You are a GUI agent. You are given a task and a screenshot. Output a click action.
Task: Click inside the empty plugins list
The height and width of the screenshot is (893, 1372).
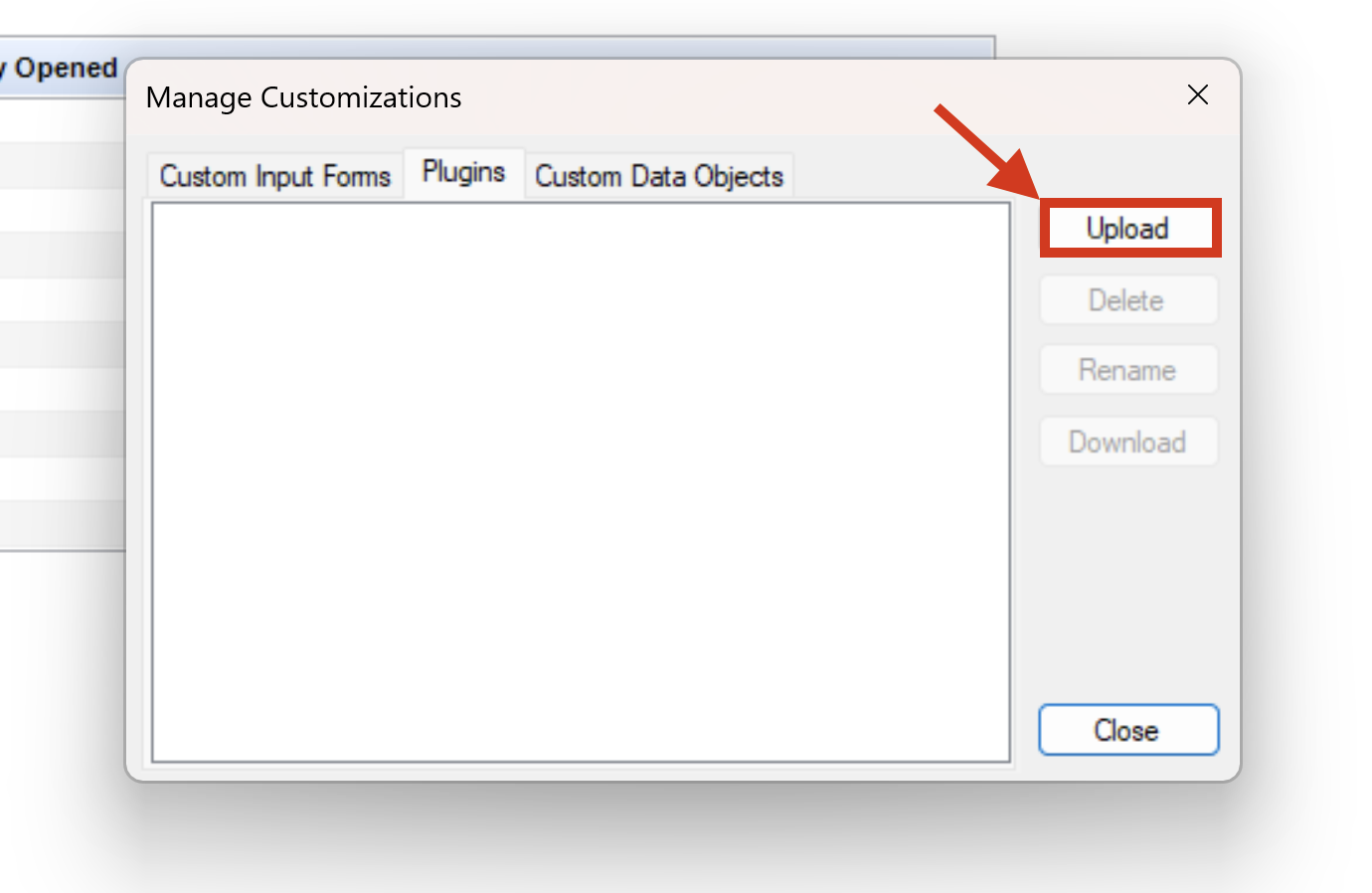pyautogui.click(x=581, y=482)
